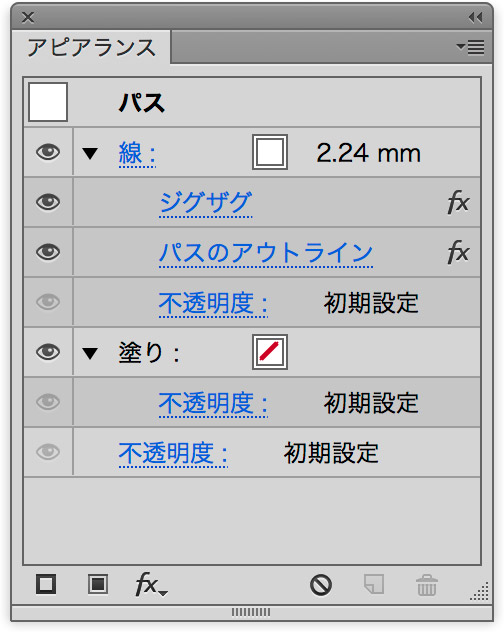The image size is (504, 632).
Task: Select the アピアランス tab
Action: (x=91, y=48)
